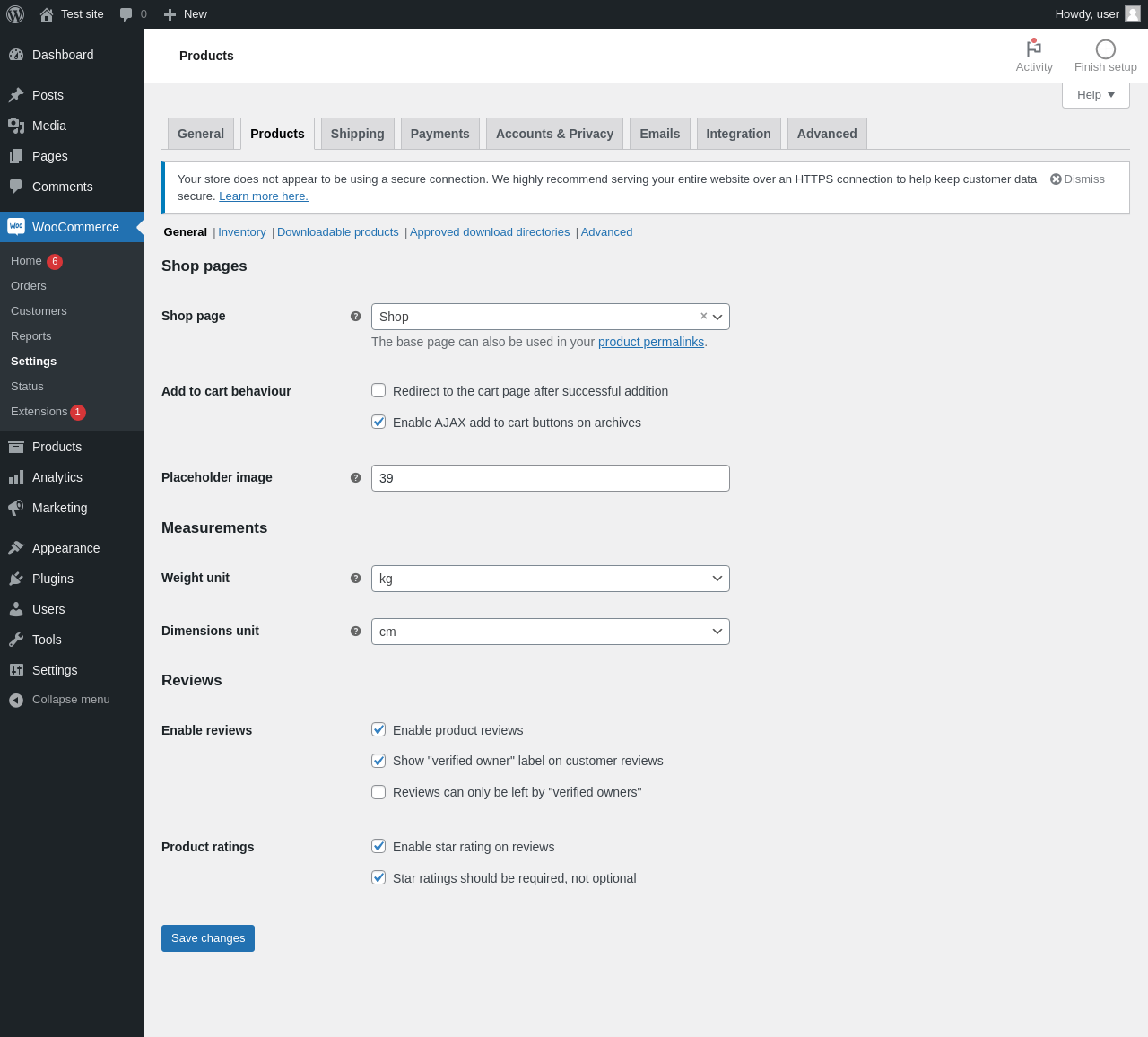This screenshot has width=1148, height=1037.
Task: Click the WordPress logo icon
Action: [x=15, y=14]
